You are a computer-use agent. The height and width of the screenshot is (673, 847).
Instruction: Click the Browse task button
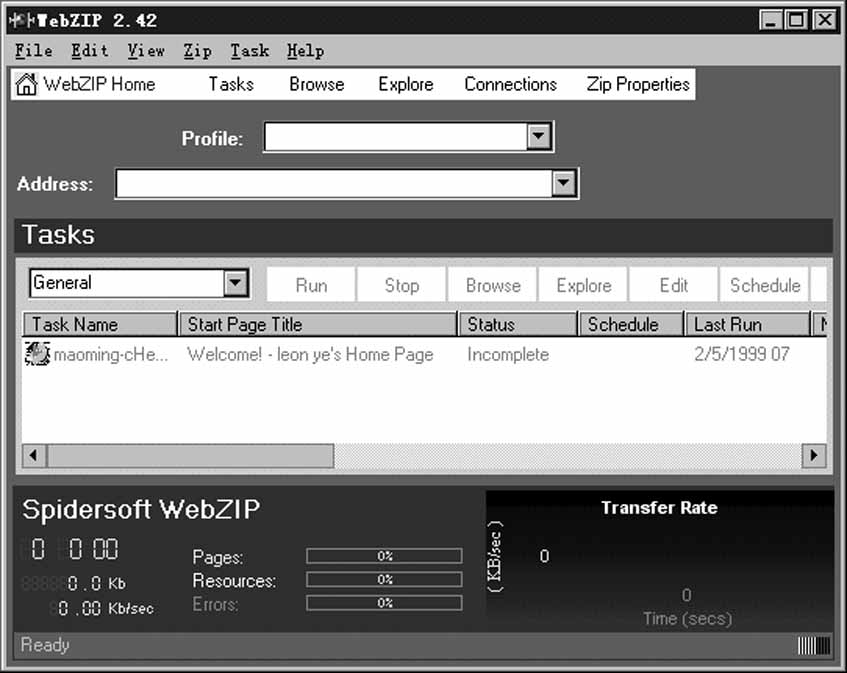[493, 285]
